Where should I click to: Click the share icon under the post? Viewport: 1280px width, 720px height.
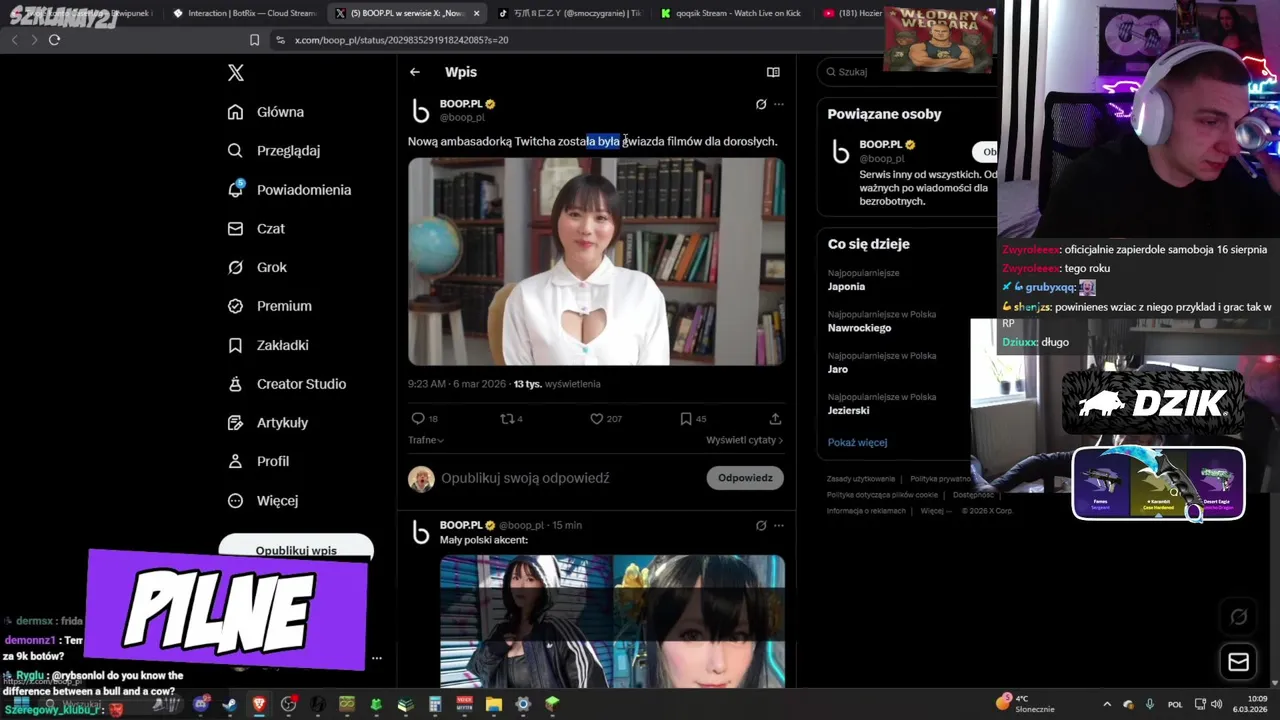[x=775, y=419]
